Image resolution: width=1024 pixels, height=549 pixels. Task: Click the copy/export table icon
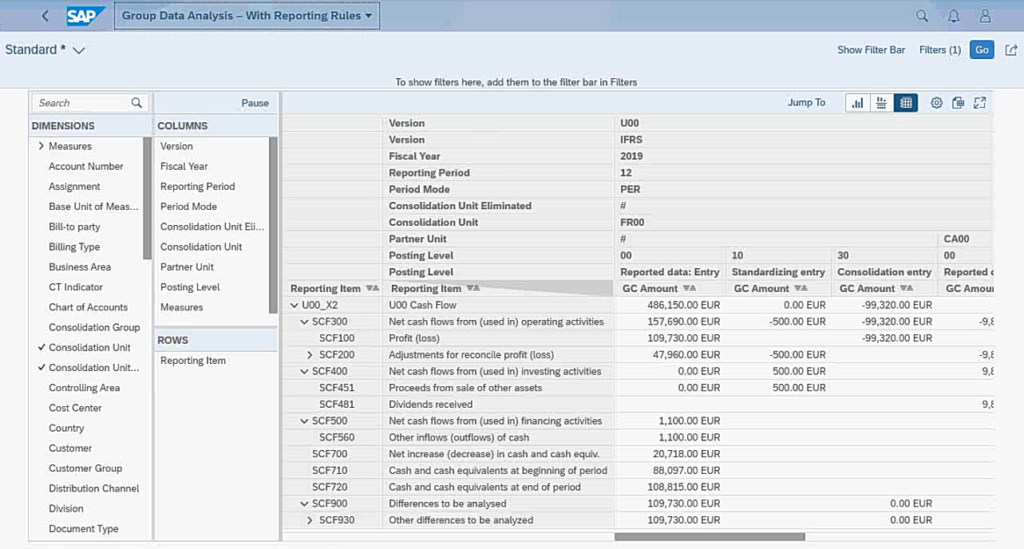coord(958,102)
